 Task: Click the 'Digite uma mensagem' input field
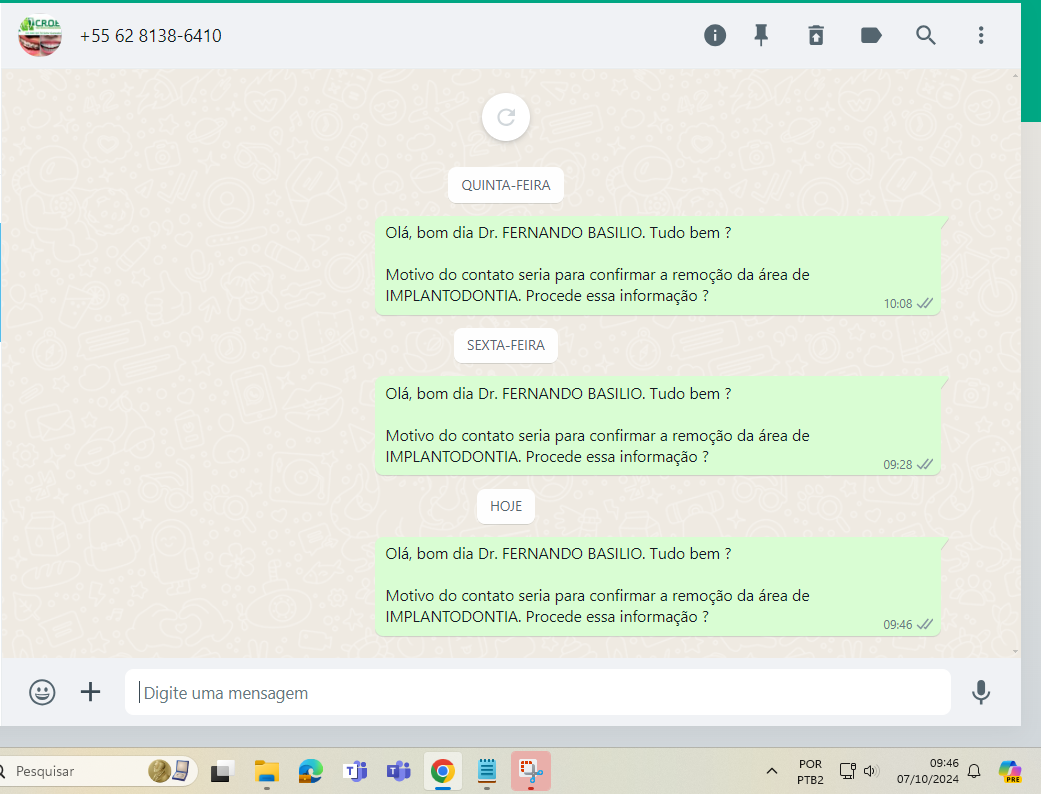click(x=537, y=693)
